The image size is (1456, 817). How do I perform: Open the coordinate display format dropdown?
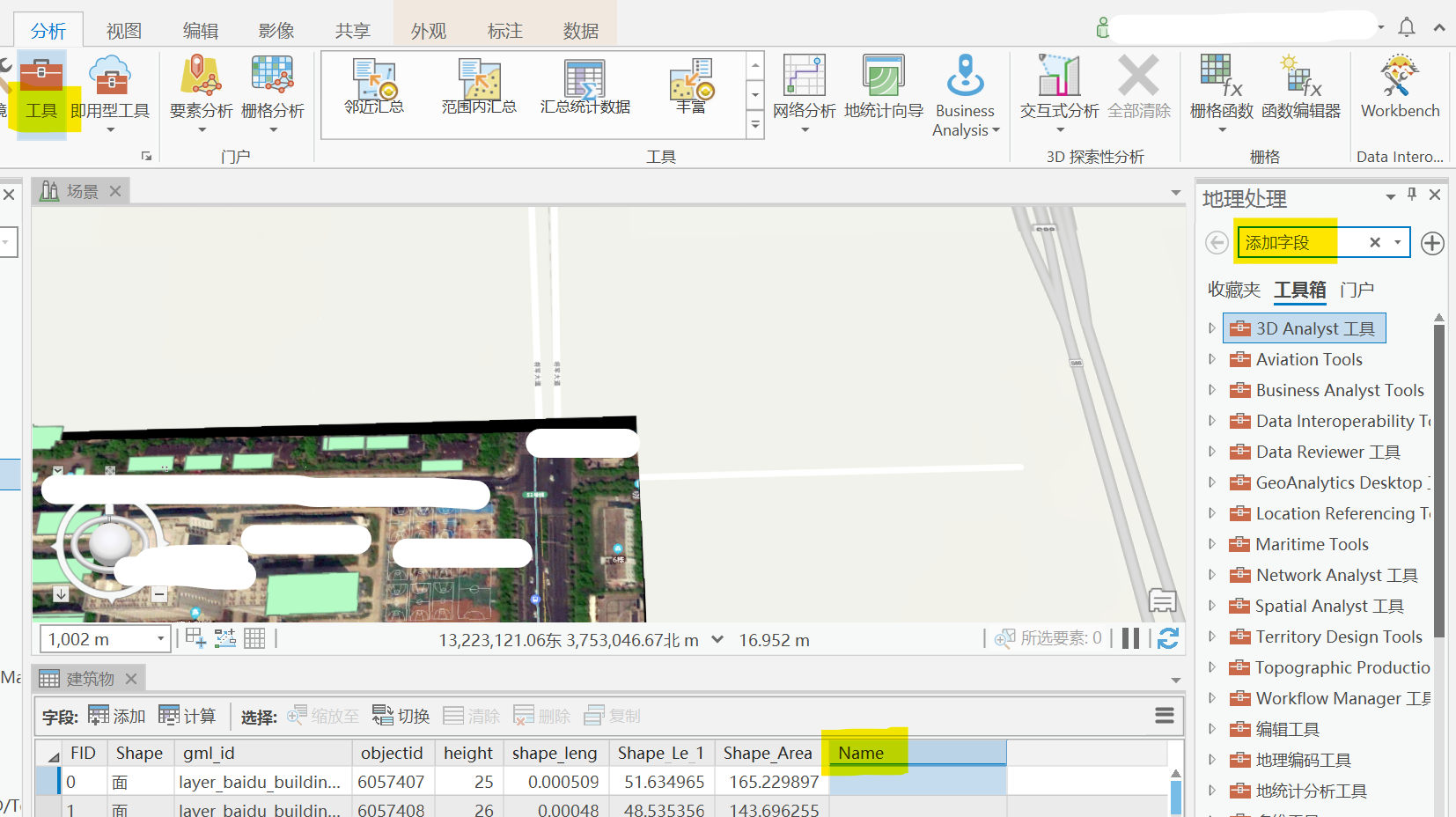coord(717,639)
